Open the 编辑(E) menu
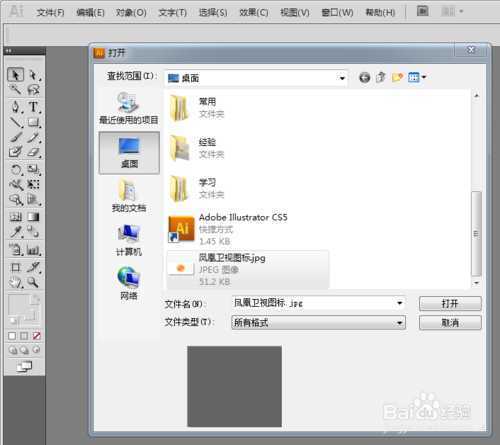Image resolution: width=500 pixels, height=445 pixels. coord(90,13)
